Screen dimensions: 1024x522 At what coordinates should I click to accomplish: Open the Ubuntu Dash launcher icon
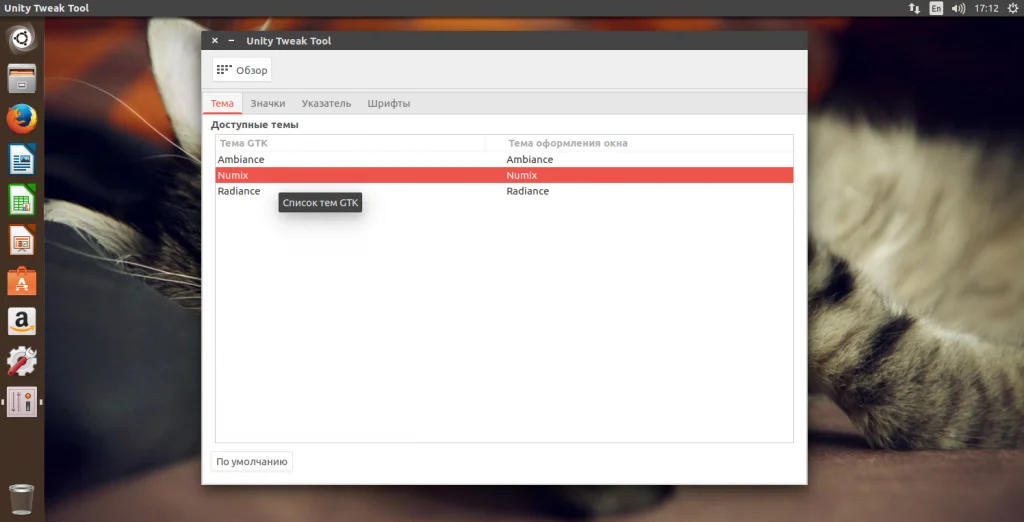[x=22, y=39]
